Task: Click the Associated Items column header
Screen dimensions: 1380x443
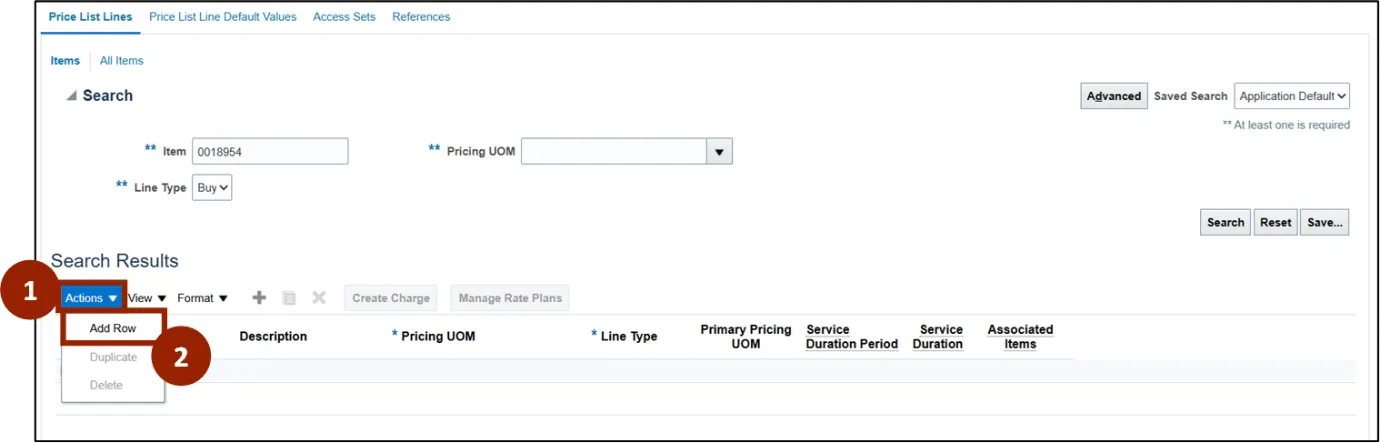Action: click(x=1020, y=336)
